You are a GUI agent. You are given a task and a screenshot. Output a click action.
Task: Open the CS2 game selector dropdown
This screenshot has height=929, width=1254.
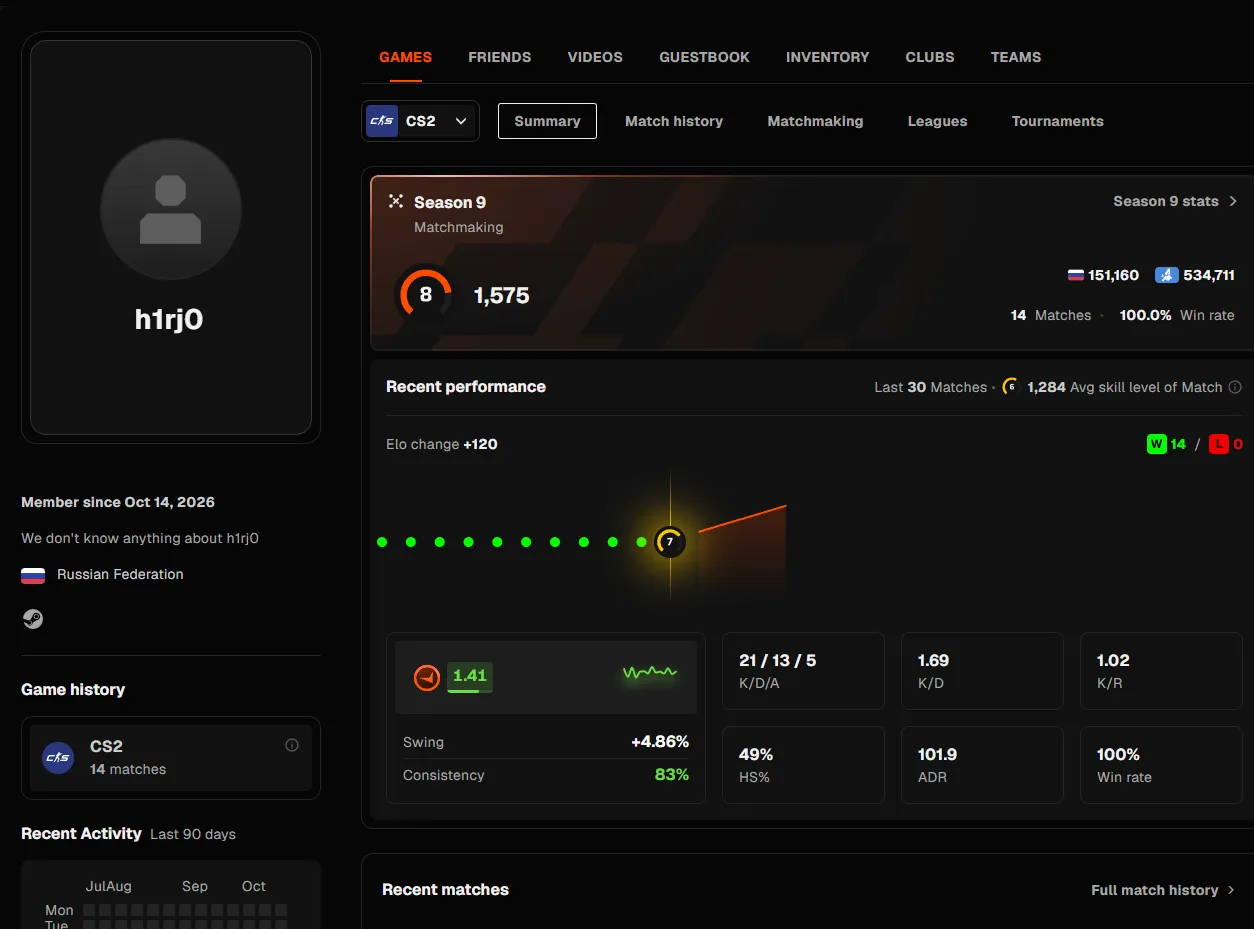pyautogui.click(x=420, y=121)
